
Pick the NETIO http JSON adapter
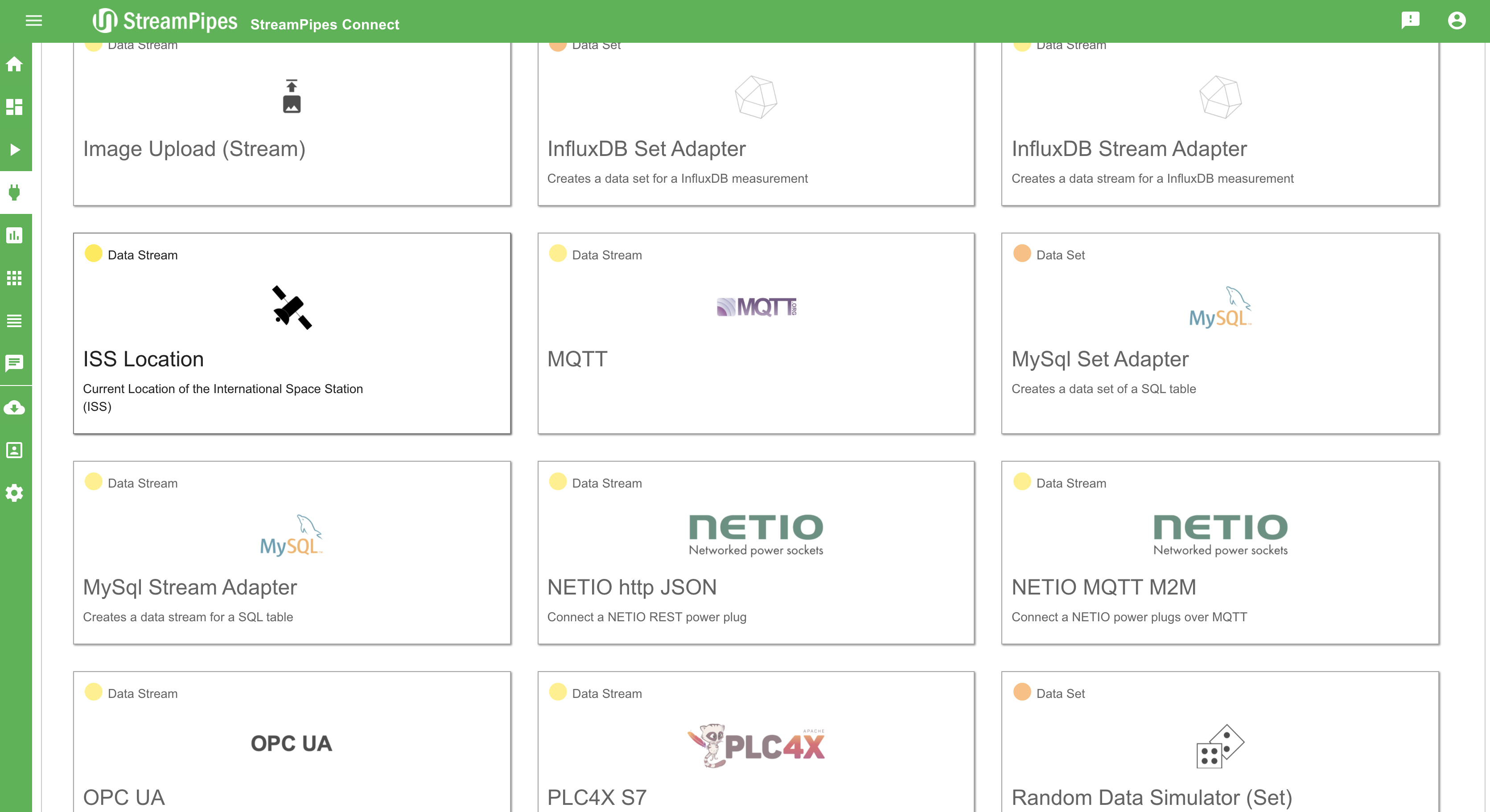755,552
